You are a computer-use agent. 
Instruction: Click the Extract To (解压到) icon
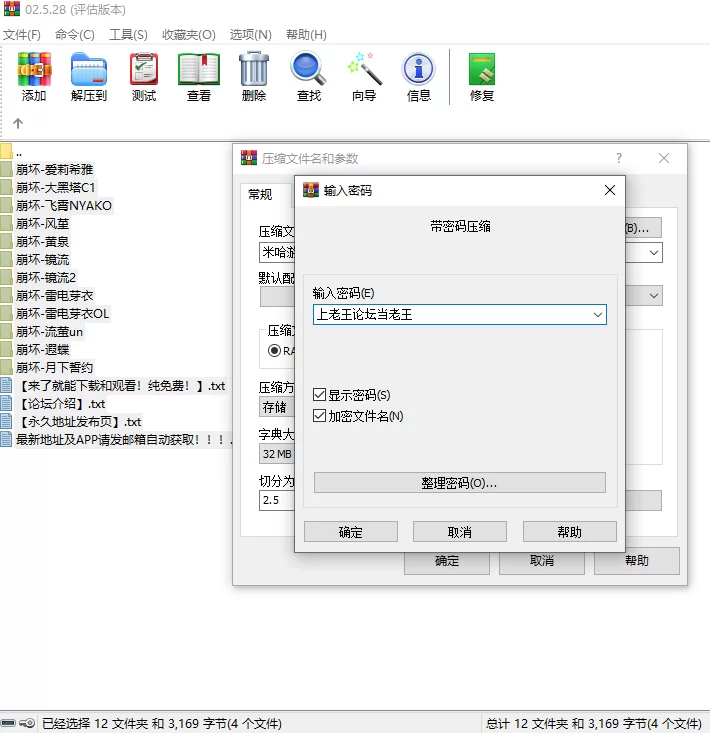point(89,69)
